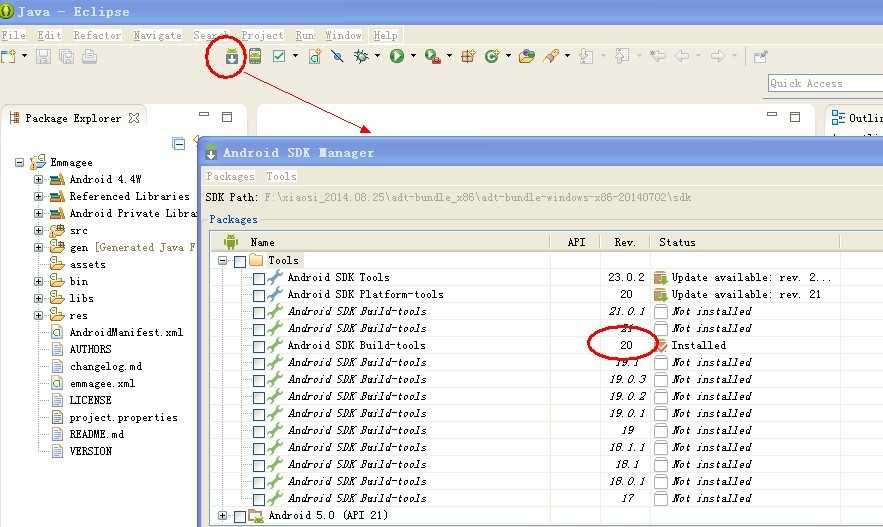
Task: Expand the res folder node
Action: tap(38, 315)
